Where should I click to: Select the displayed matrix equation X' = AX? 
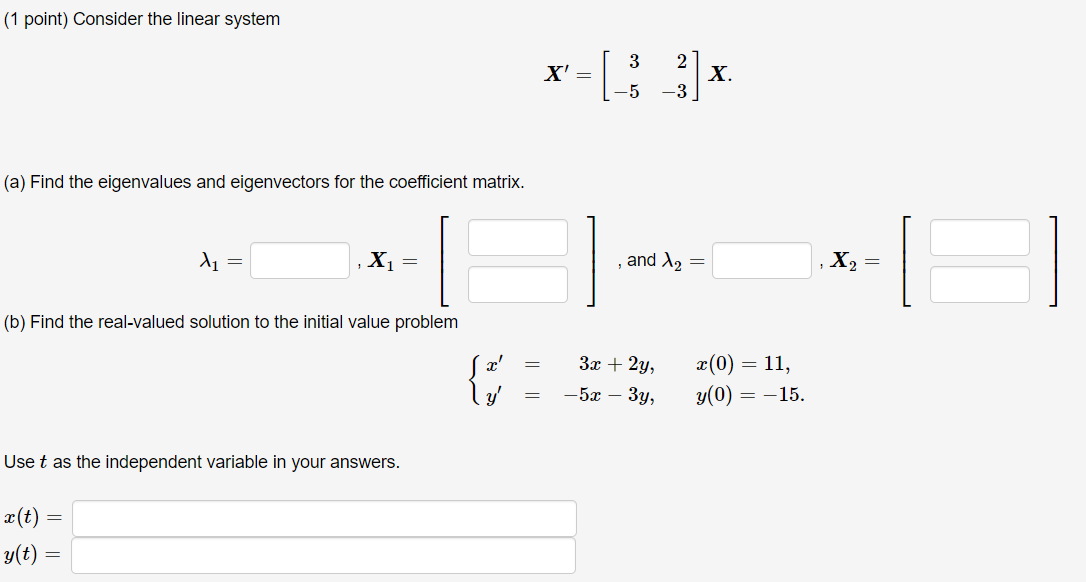point(634,76)
